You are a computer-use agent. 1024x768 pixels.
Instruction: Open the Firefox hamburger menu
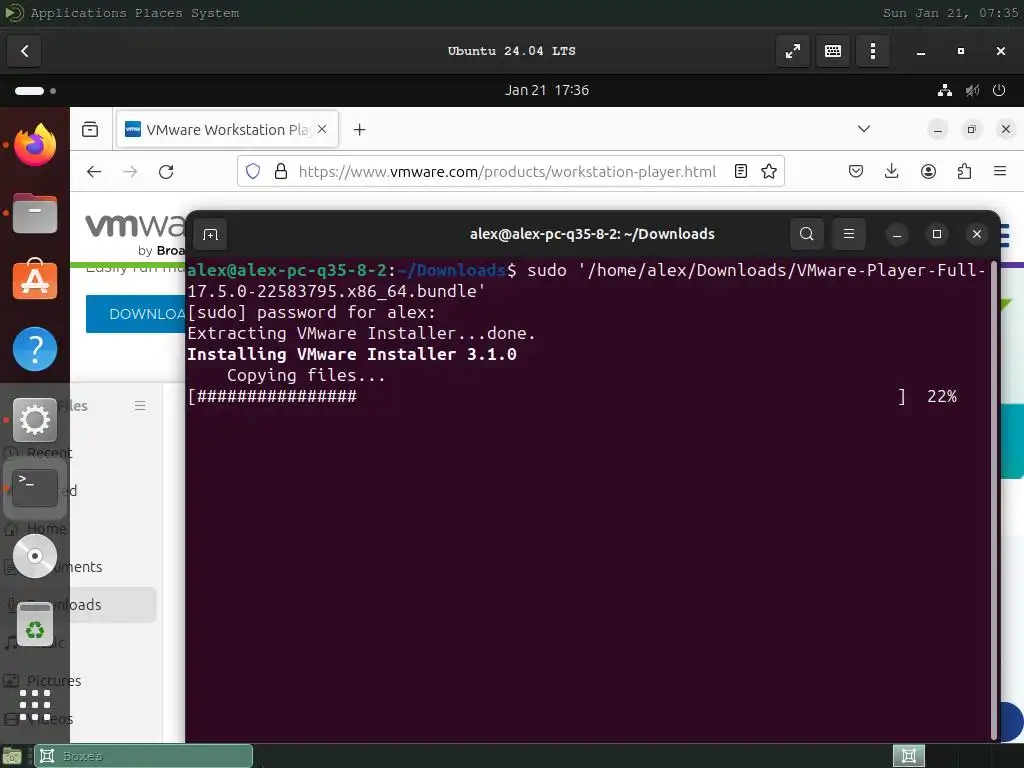click(x=1000, y=171)
